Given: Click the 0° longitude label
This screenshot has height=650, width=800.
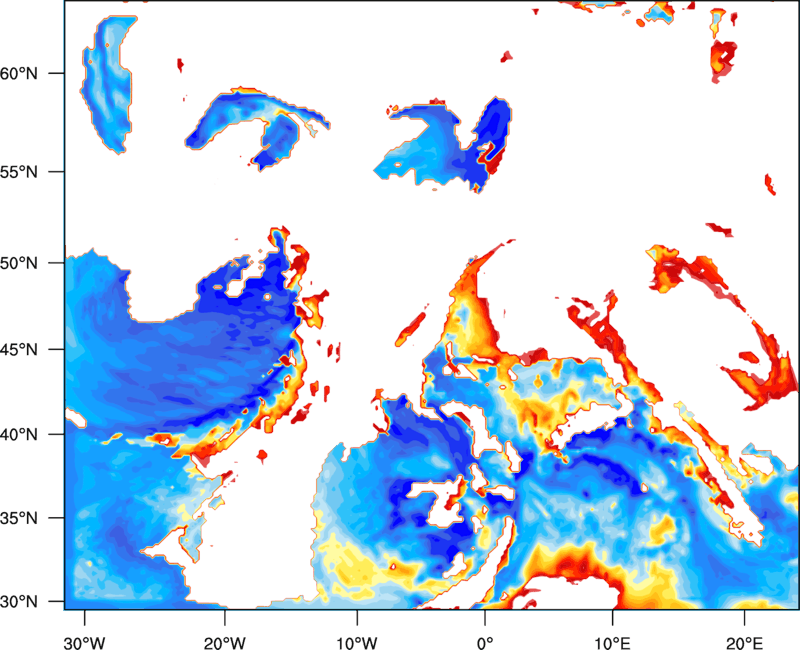Looking at the screenshot, I should pyautogui.click(x=485, y=642).
